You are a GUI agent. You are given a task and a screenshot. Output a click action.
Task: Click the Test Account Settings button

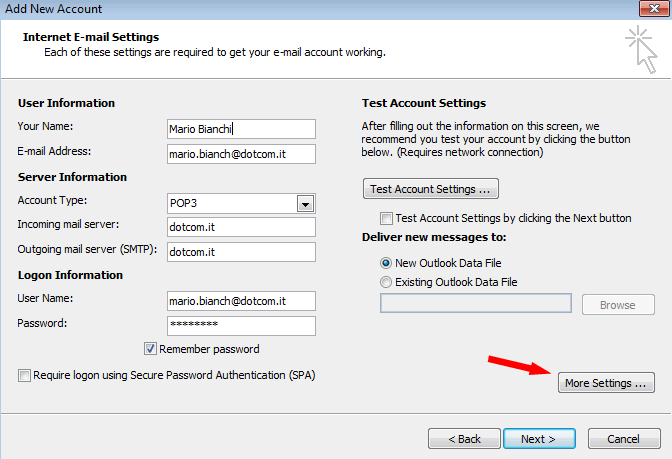click(431, 189)
